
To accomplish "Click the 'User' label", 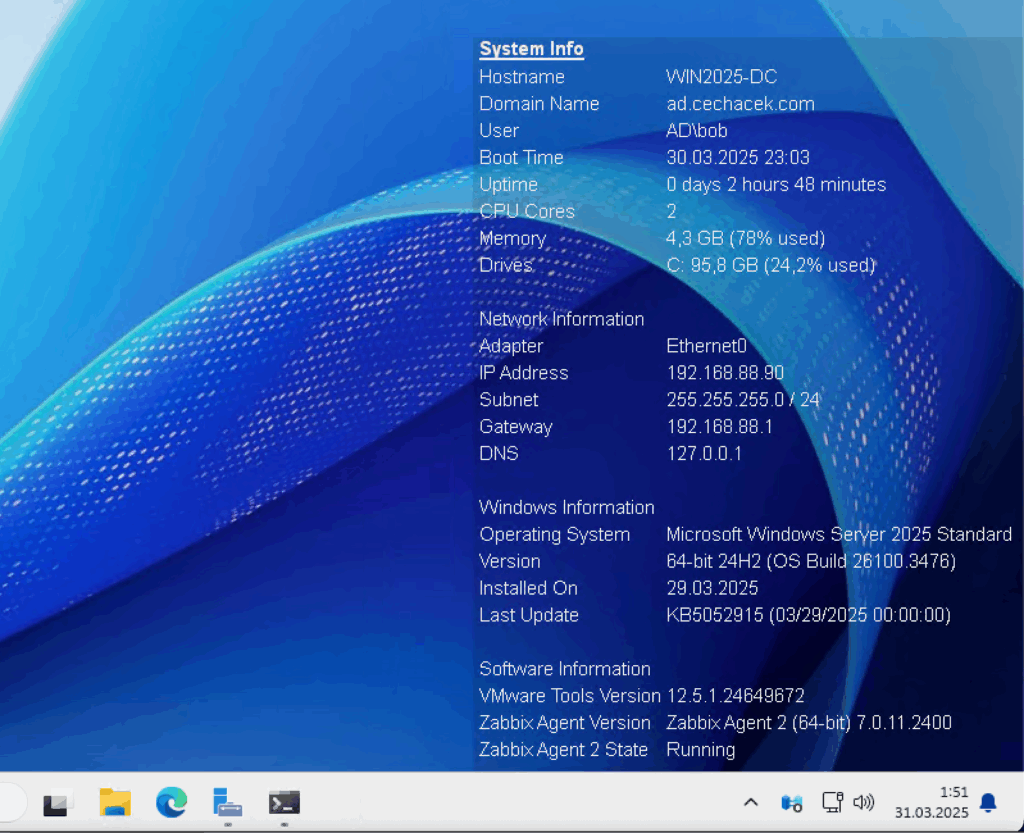I will [499, 131].
